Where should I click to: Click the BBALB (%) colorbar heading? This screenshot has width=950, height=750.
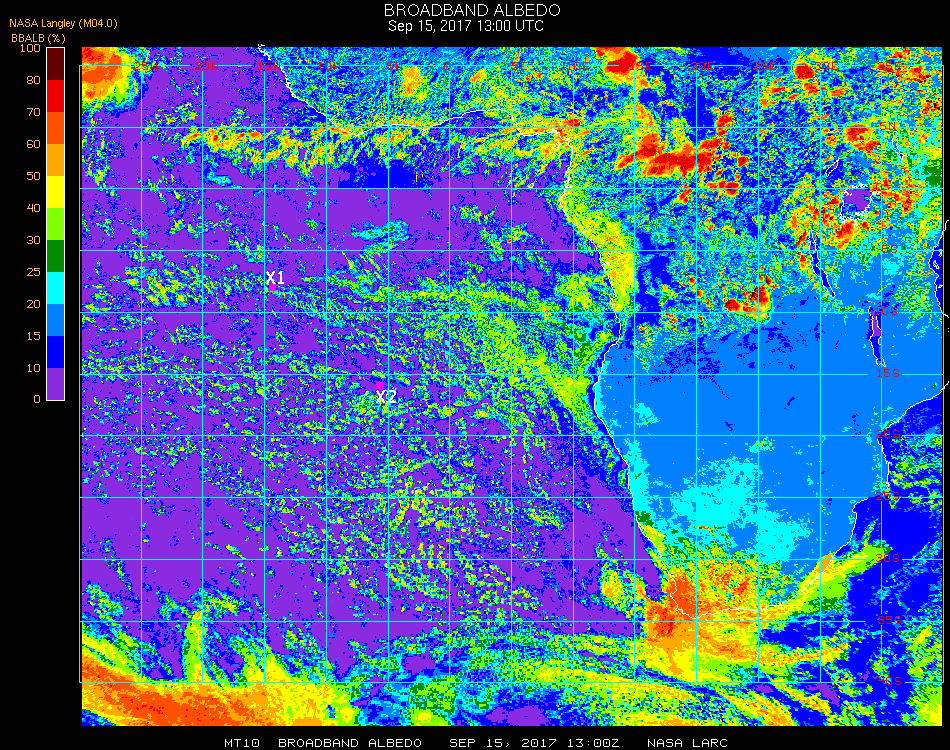coord(38,38)
